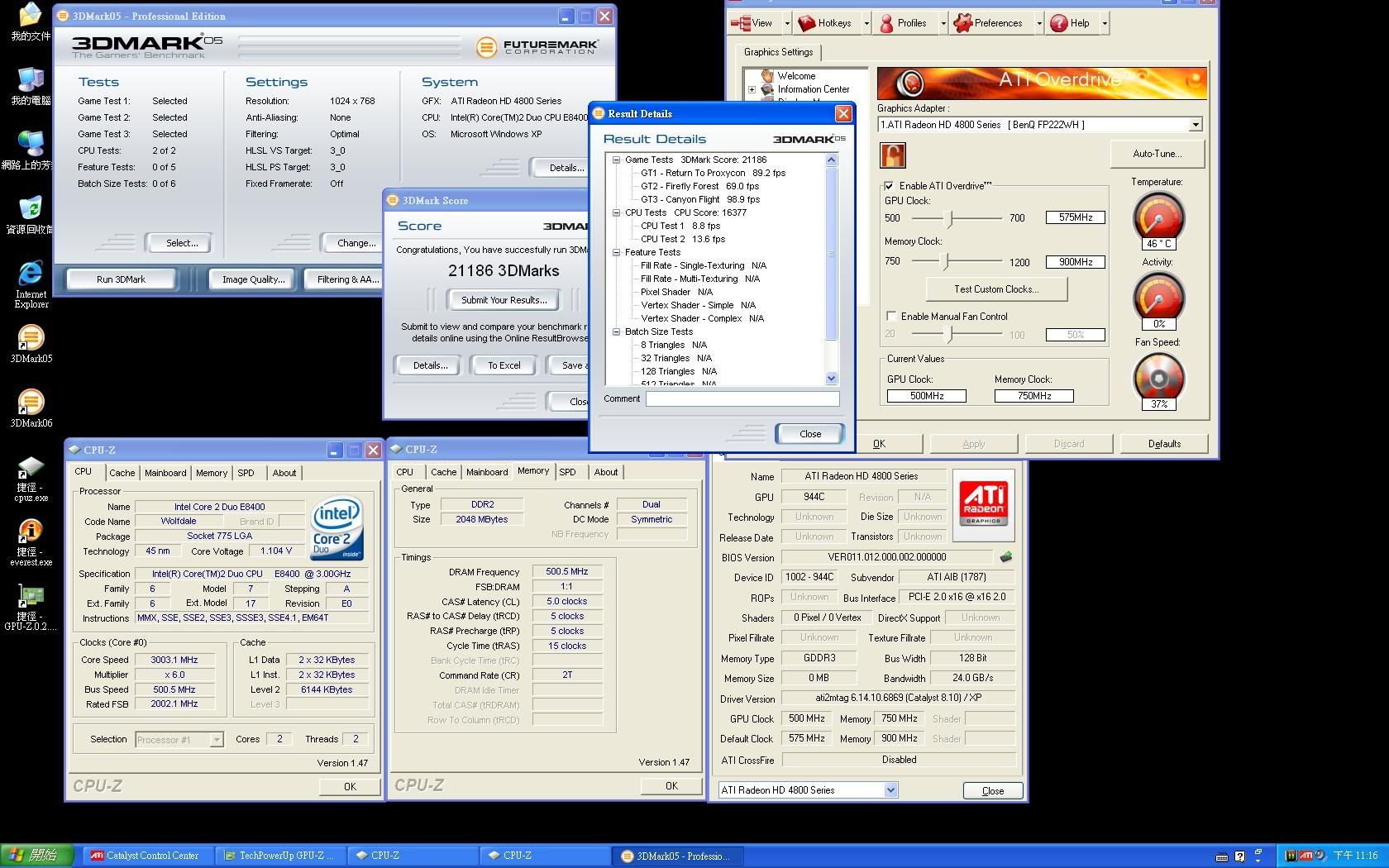Enable Manual Fan Control checkbox
Screen dimensions: 1389x868
[x=891, y=316]
